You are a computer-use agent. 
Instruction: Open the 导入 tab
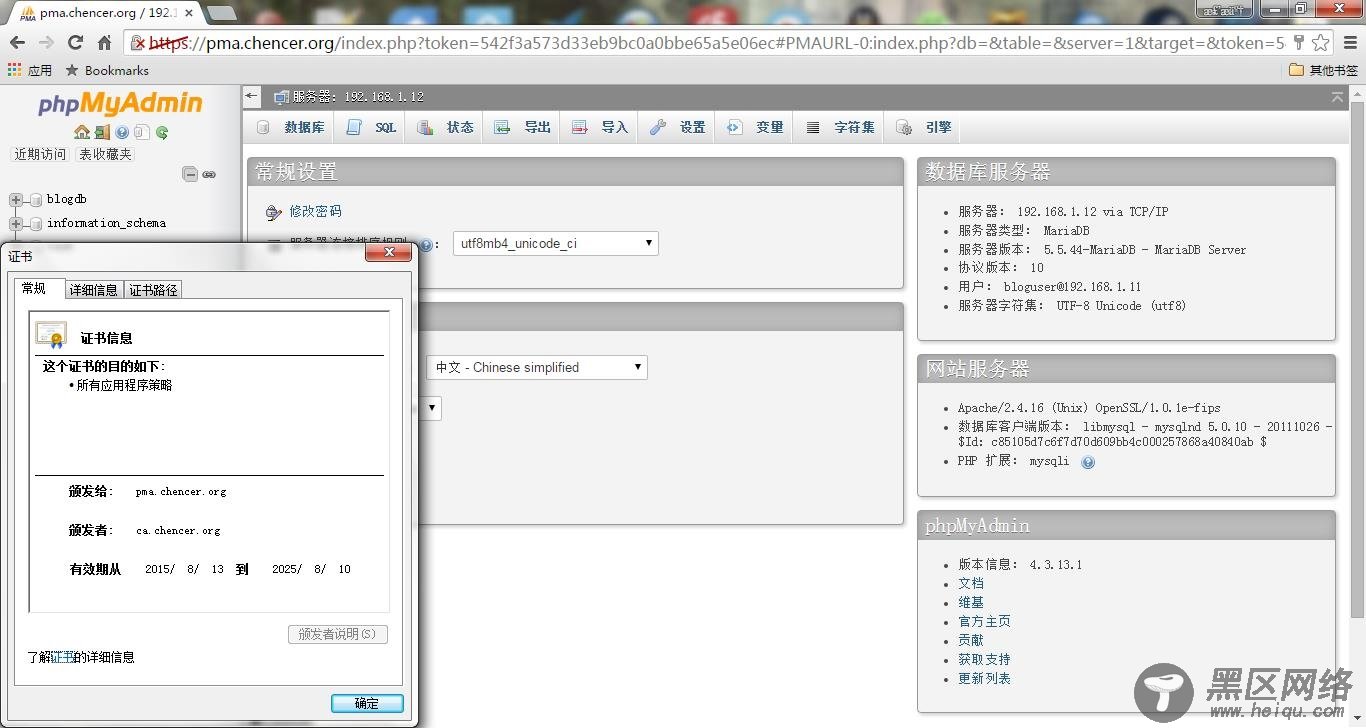(x=601, y=127)
